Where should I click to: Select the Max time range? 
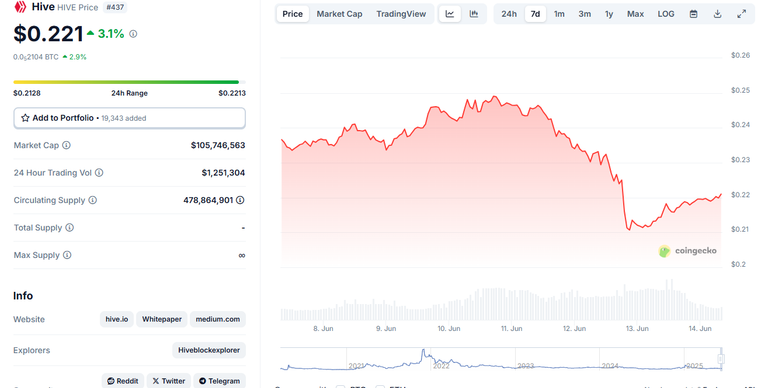[x=635, y=14]
